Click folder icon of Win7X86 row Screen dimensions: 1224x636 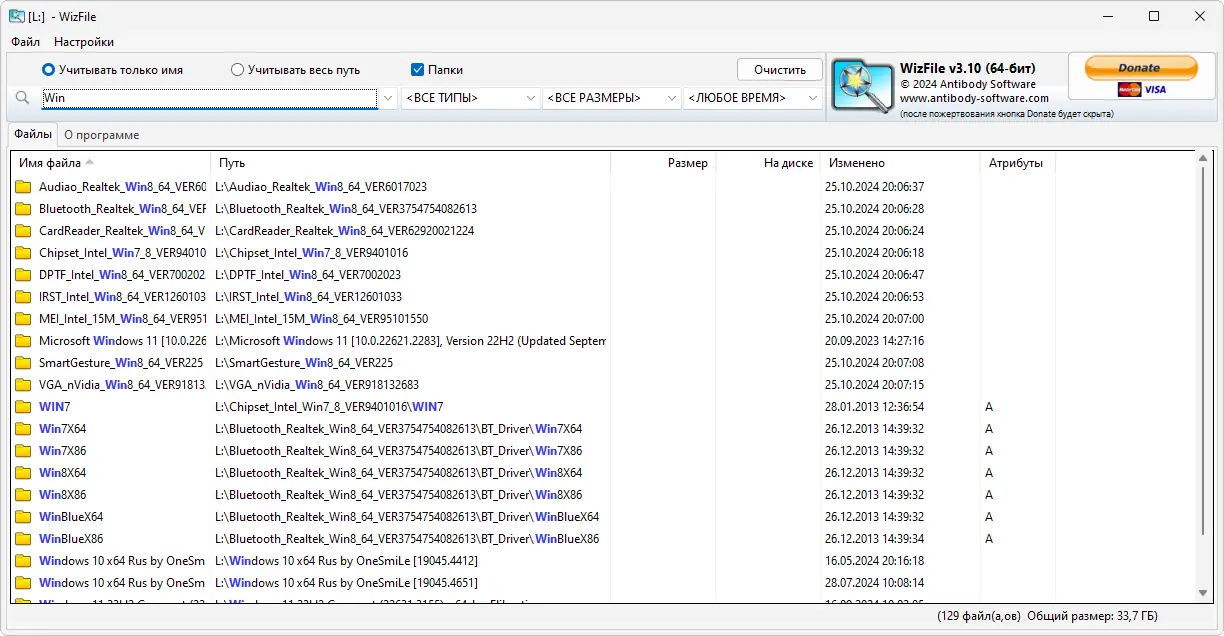[x=23, y=451]
